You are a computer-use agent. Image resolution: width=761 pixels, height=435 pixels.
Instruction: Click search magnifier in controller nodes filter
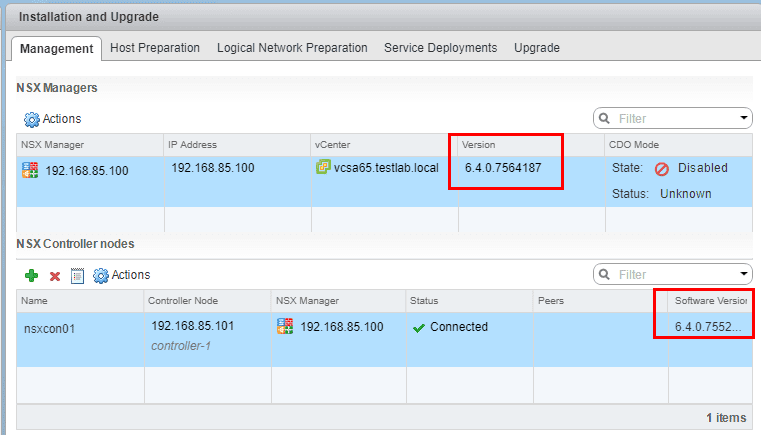point(604,275)
